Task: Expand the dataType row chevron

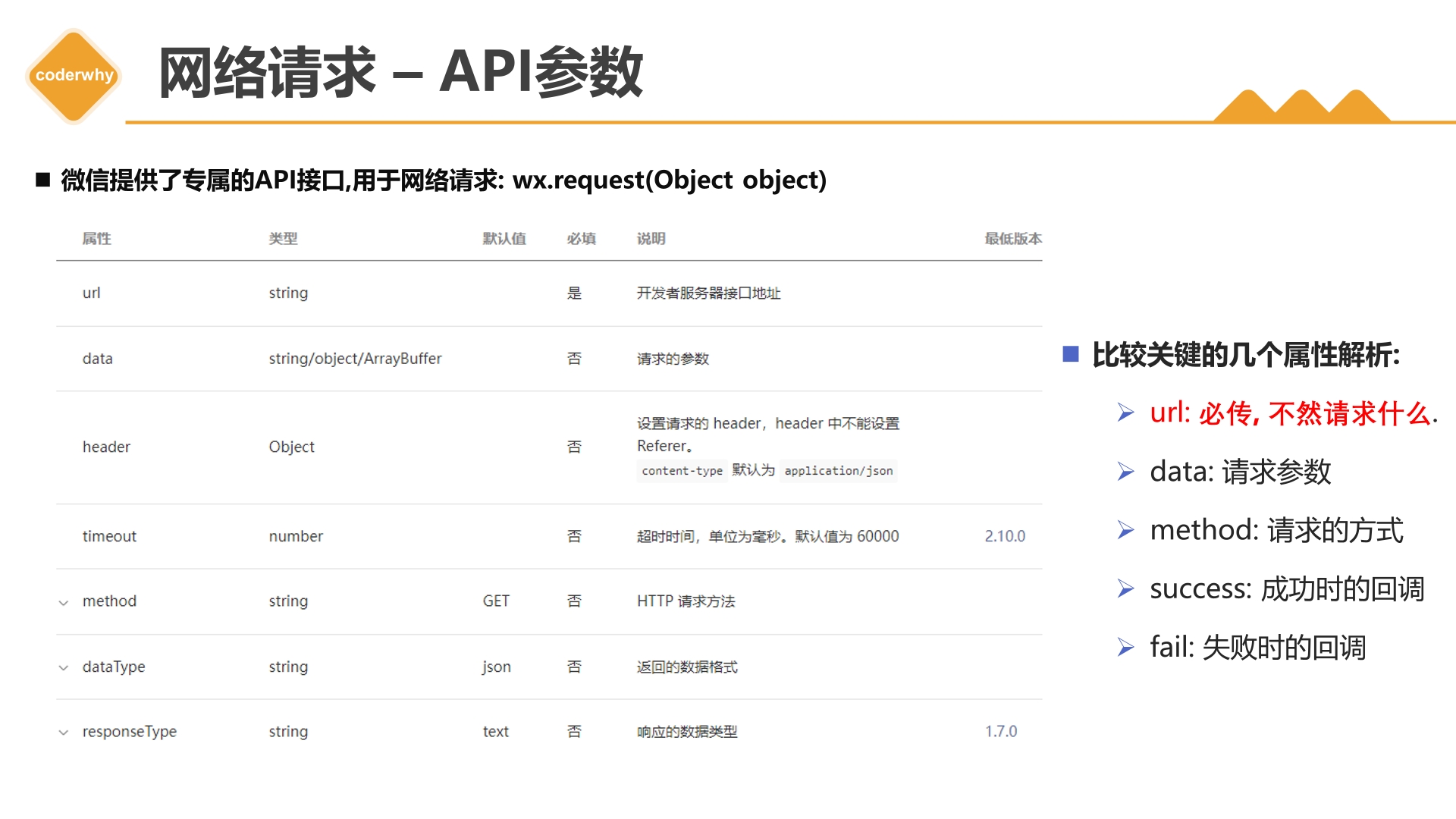Action: [64, 668]
